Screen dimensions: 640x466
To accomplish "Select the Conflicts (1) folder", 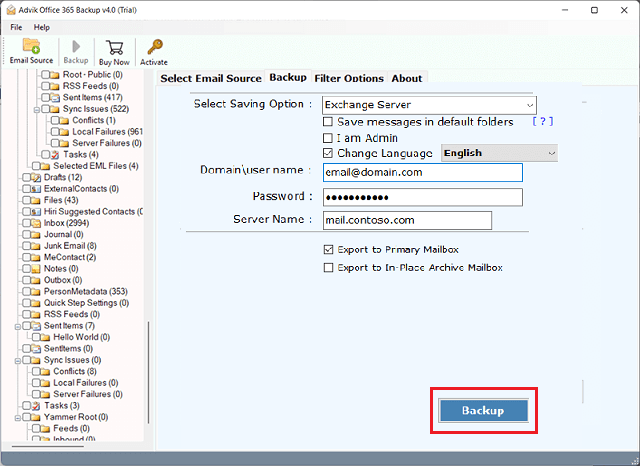I will (x=94, y=120).
